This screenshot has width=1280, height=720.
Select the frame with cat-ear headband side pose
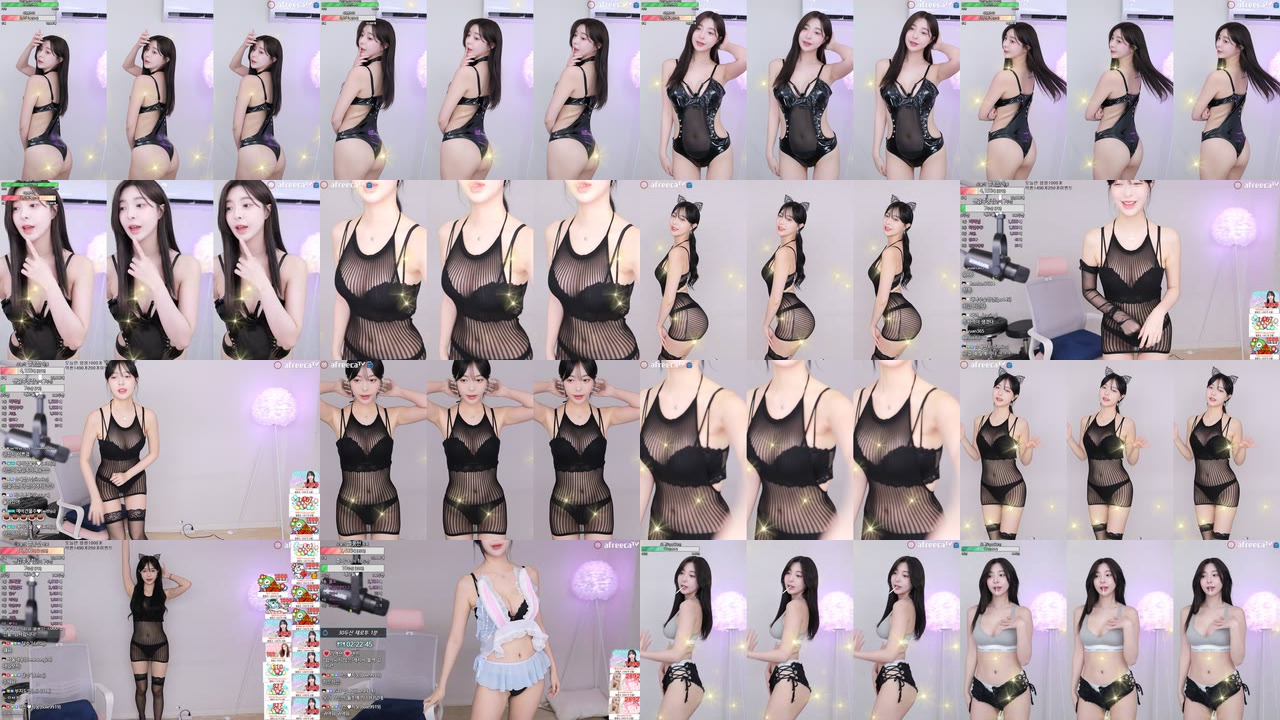tap(800, 270)
